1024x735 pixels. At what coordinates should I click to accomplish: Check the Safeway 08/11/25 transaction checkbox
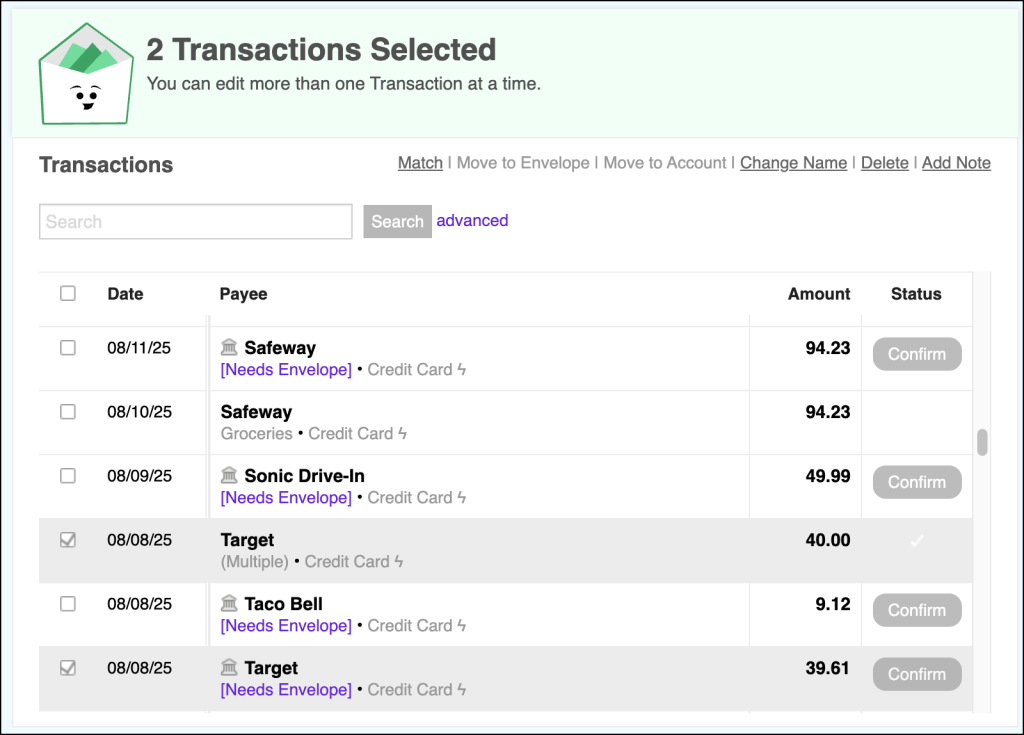68,348
